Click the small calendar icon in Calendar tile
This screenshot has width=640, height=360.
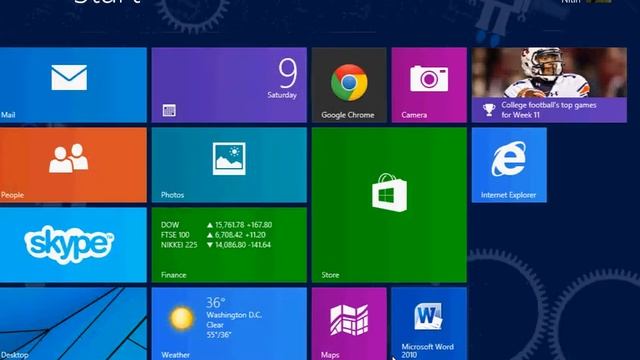click(x=169, y=110)
